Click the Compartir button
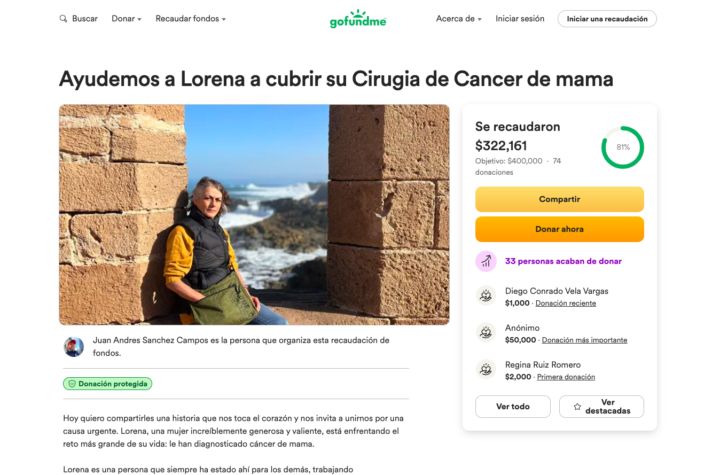The width and height of the screenshot is (720, 475). (x=559, y=199)
